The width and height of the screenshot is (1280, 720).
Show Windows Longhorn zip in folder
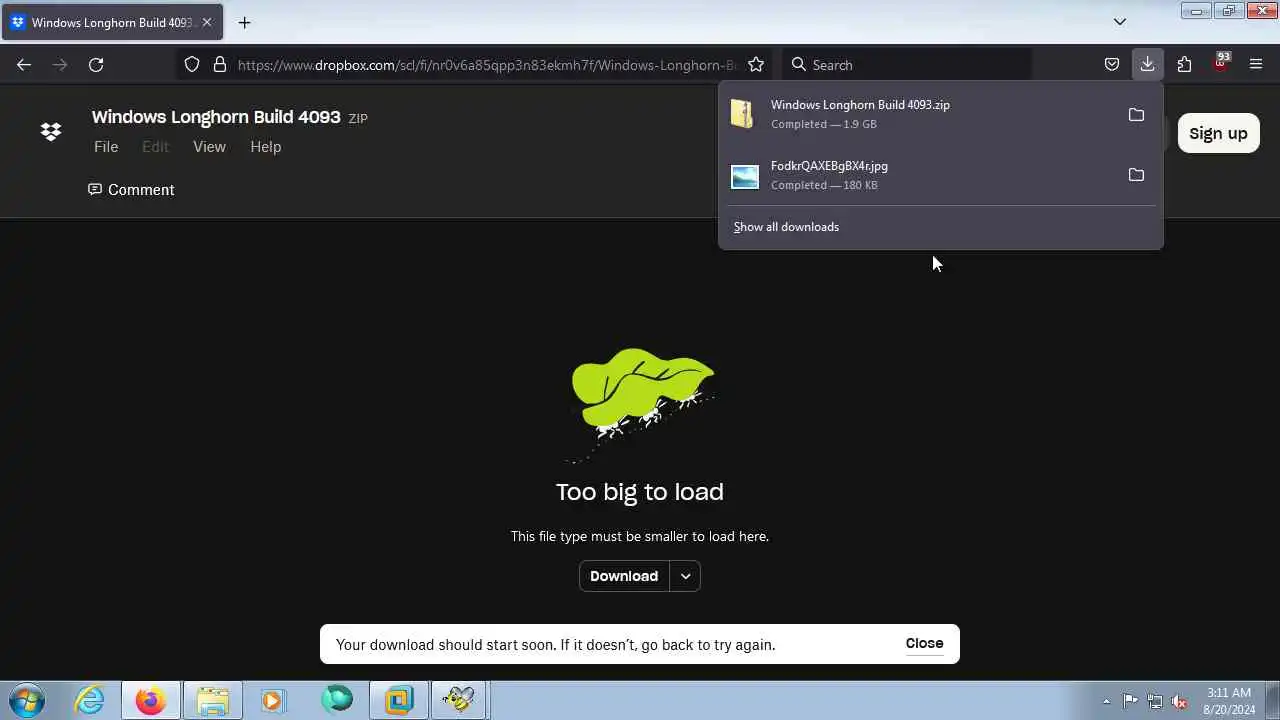click(x=1136, y=115)
